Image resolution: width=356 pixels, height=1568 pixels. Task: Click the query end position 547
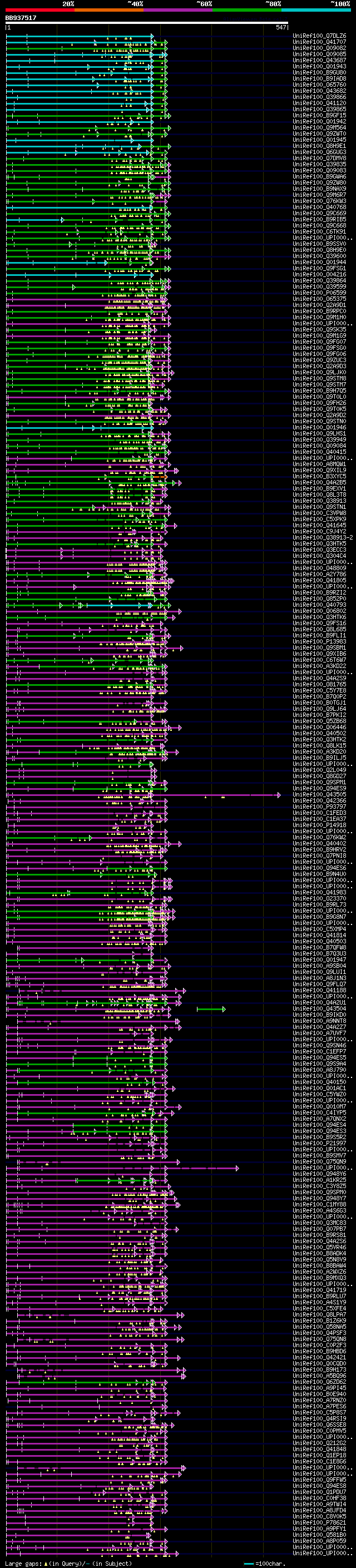[280, 28]
